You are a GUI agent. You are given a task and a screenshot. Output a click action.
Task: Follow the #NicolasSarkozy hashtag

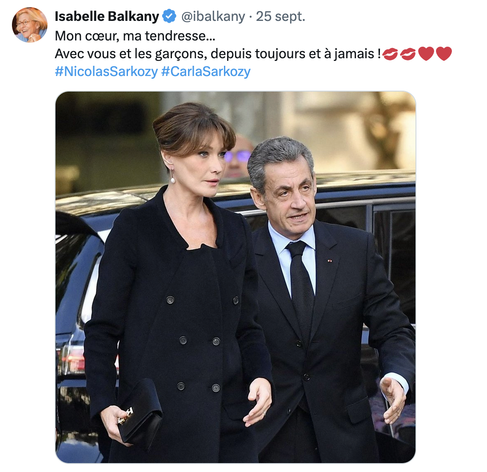click(106, 72)
